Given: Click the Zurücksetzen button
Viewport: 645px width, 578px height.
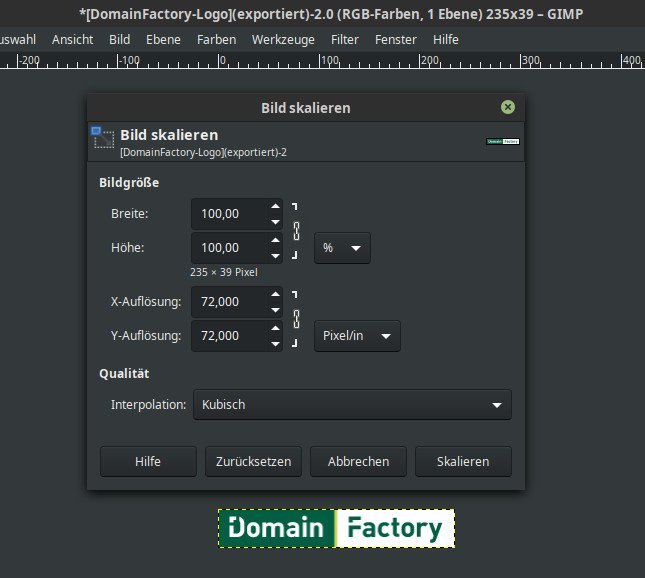Looking at the screenshot, I should pos(253,462).
